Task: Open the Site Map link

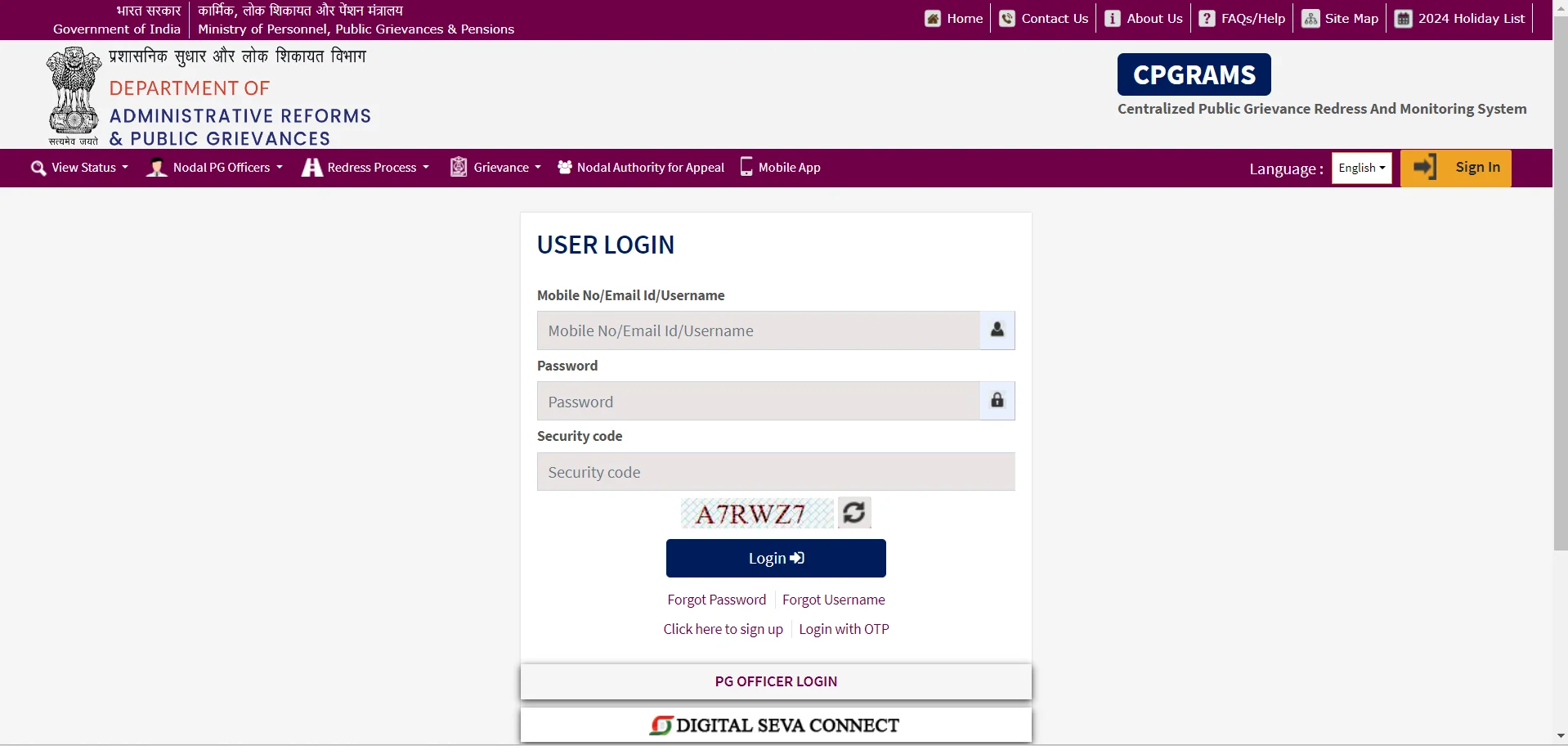Action: pyautogui.click(x=1340, y=19)
